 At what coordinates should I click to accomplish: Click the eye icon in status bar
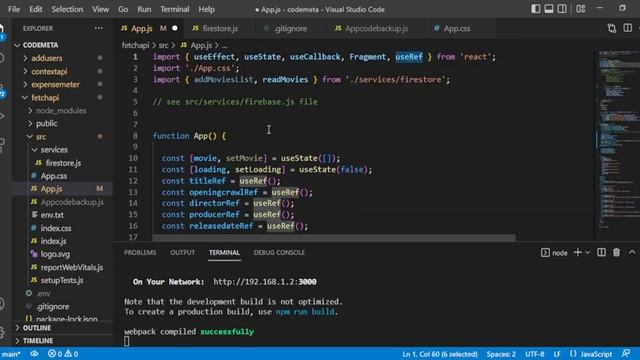point(34,353)
